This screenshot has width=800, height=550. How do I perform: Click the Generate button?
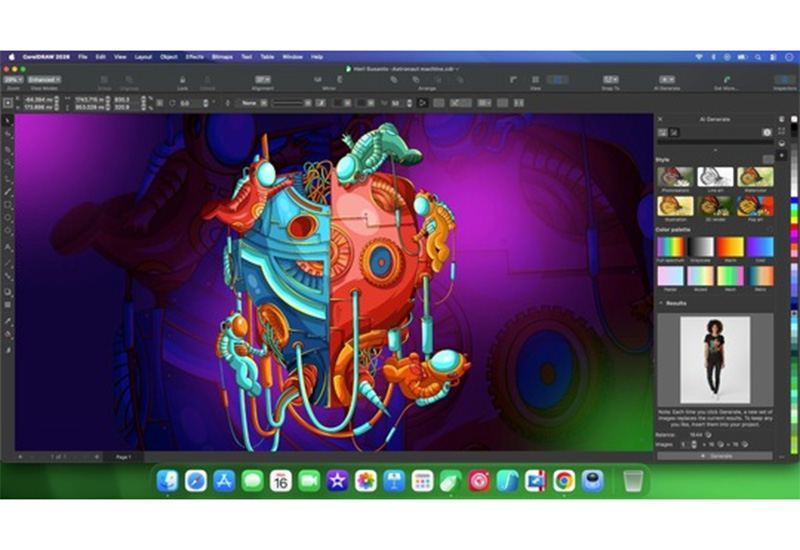(x=714, y=455)
